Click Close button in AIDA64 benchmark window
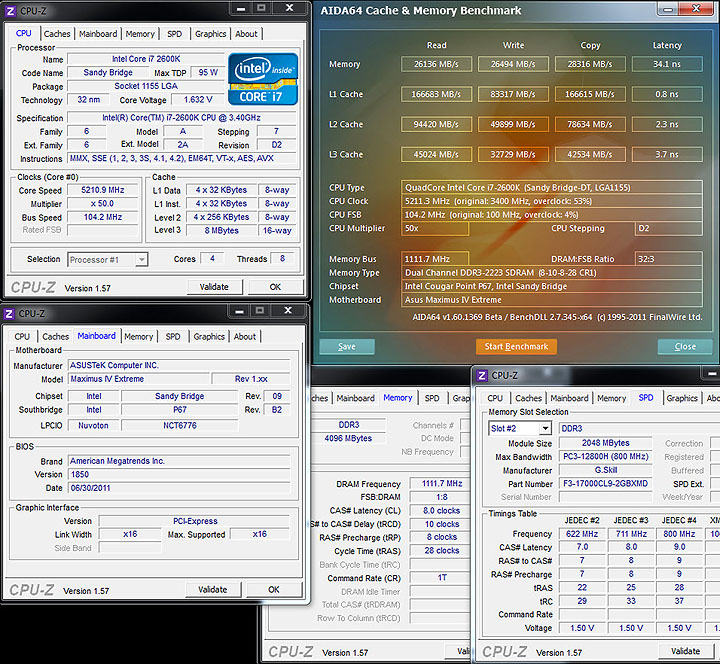The width and height of the screenshot is (720, 664). [x=685, y=347]
